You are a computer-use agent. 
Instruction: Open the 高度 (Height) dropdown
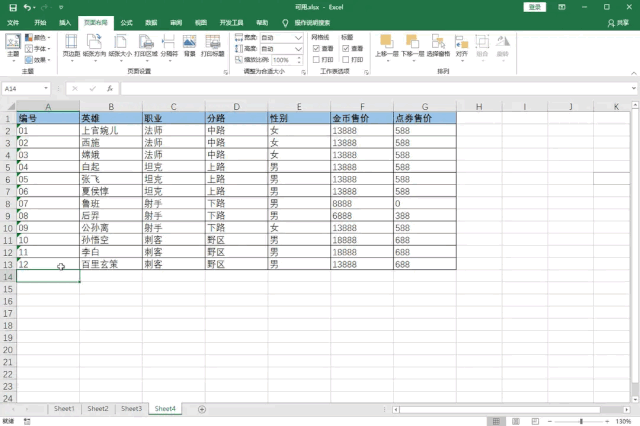(x=298, y=49)
